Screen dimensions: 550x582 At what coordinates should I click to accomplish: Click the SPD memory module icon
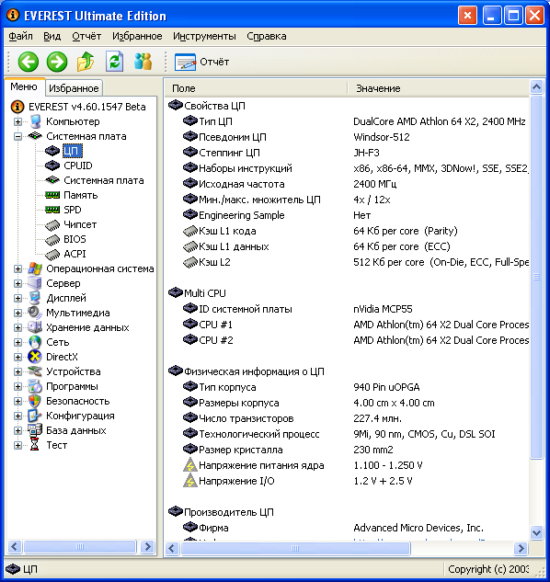pyautogui.click(x=52, y=210)
